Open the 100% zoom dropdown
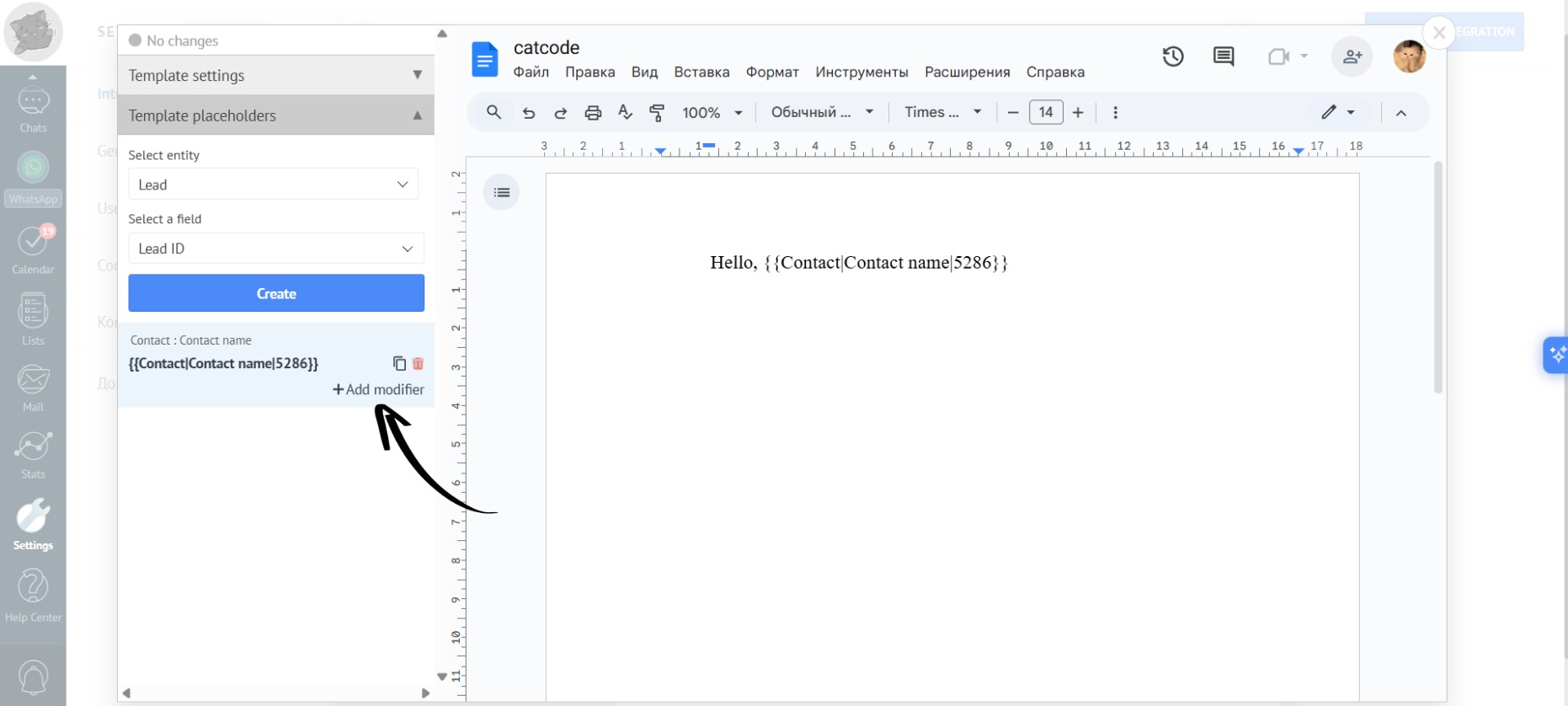Image resolution: width=1568 pixels, height=706 pixels. [x=712, y=113]
